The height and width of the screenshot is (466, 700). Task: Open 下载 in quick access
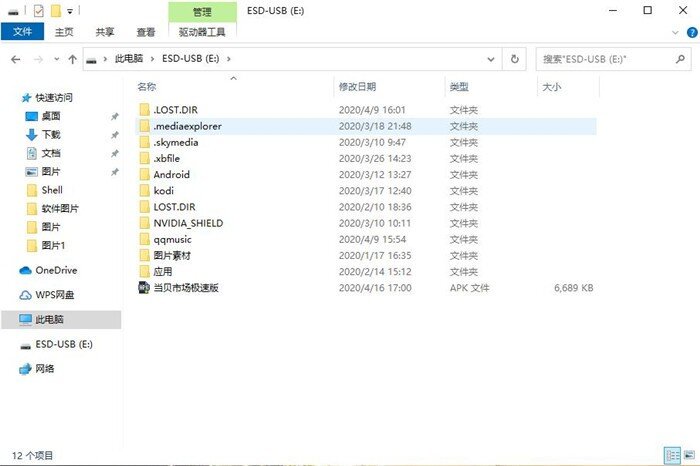[43, 135]
